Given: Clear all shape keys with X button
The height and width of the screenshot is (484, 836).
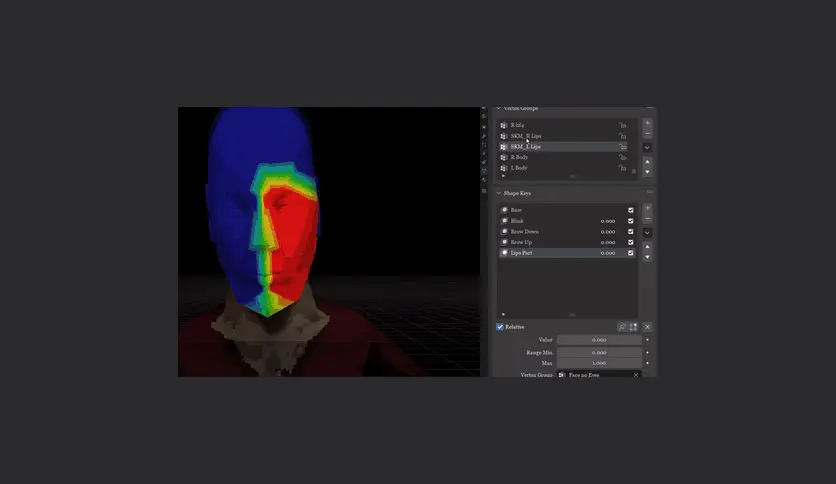Looking at the screenshot, I should pyautogui.click(x=647, y=327).
